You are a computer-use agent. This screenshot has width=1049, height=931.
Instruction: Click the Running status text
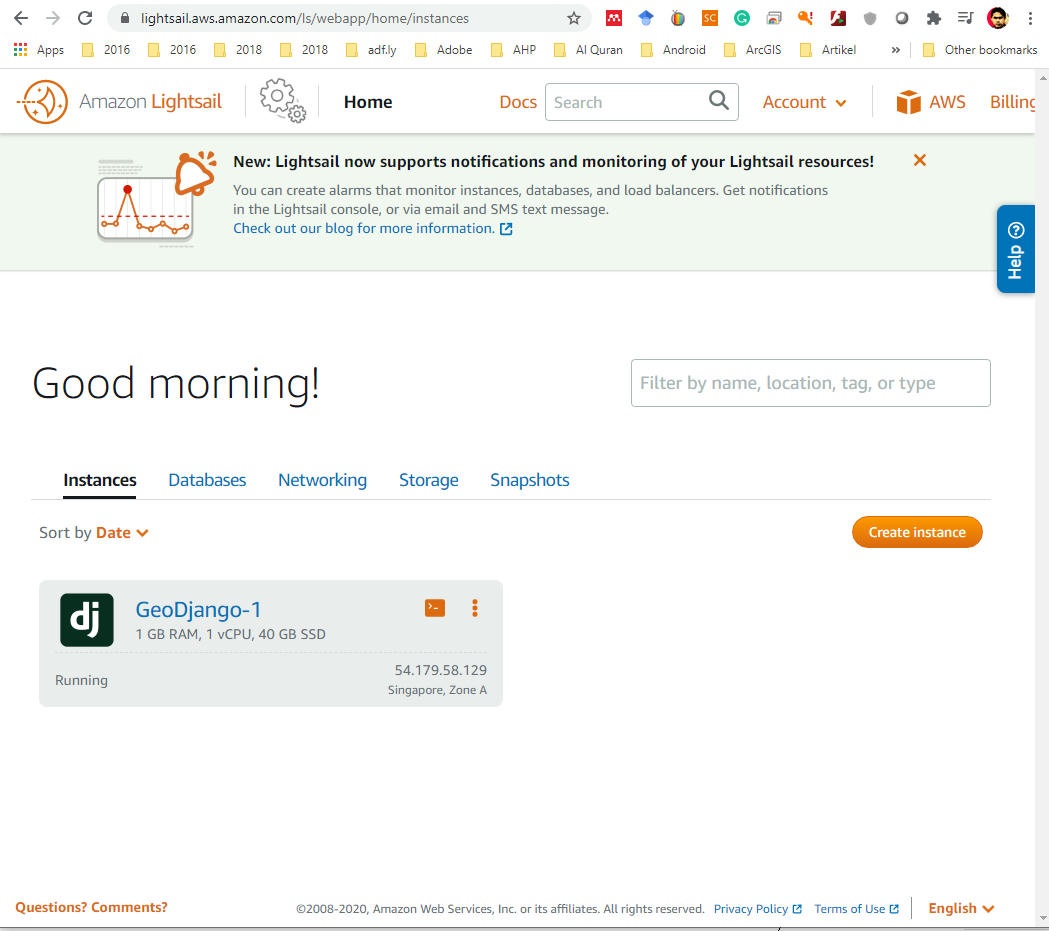[x=81, y=680]
